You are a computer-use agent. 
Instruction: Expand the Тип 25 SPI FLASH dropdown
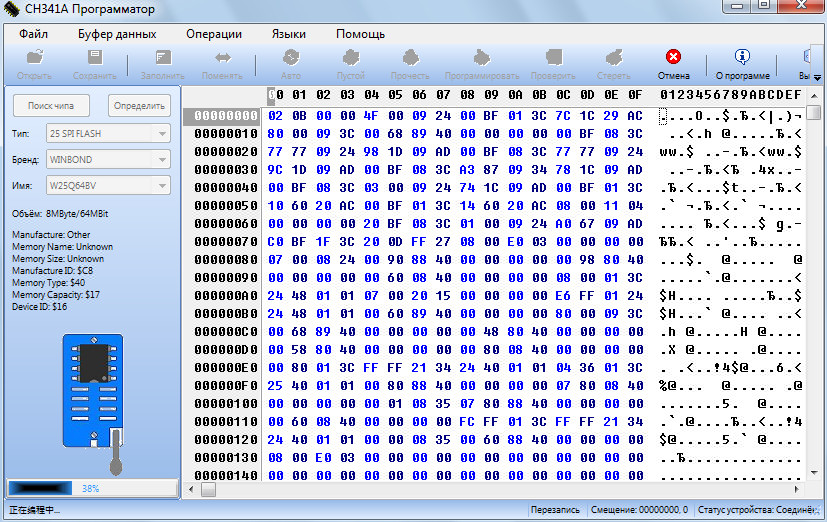[162, 134]
